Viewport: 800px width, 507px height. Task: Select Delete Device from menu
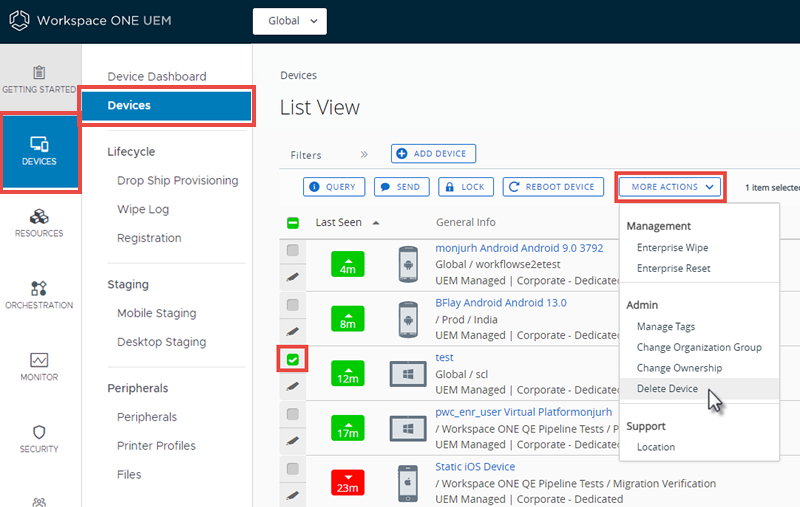[x=667, y=389]
